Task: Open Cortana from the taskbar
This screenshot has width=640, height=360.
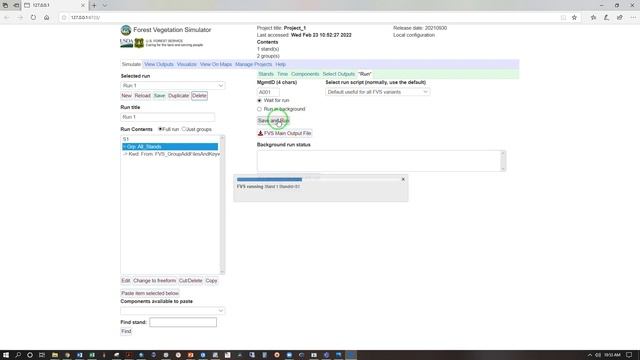Action: tap(30, 355)
